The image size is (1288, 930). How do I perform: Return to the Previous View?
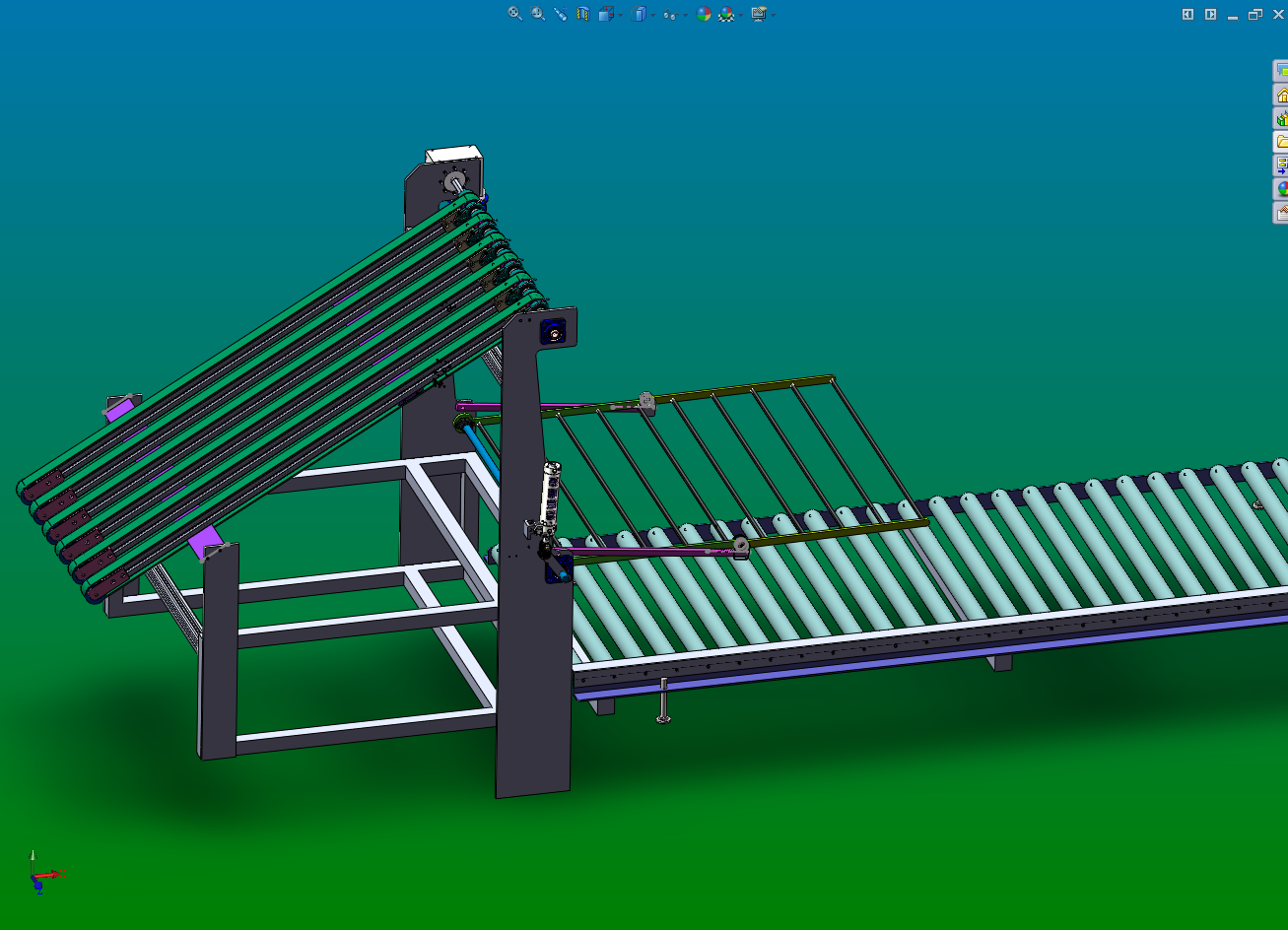560,14
